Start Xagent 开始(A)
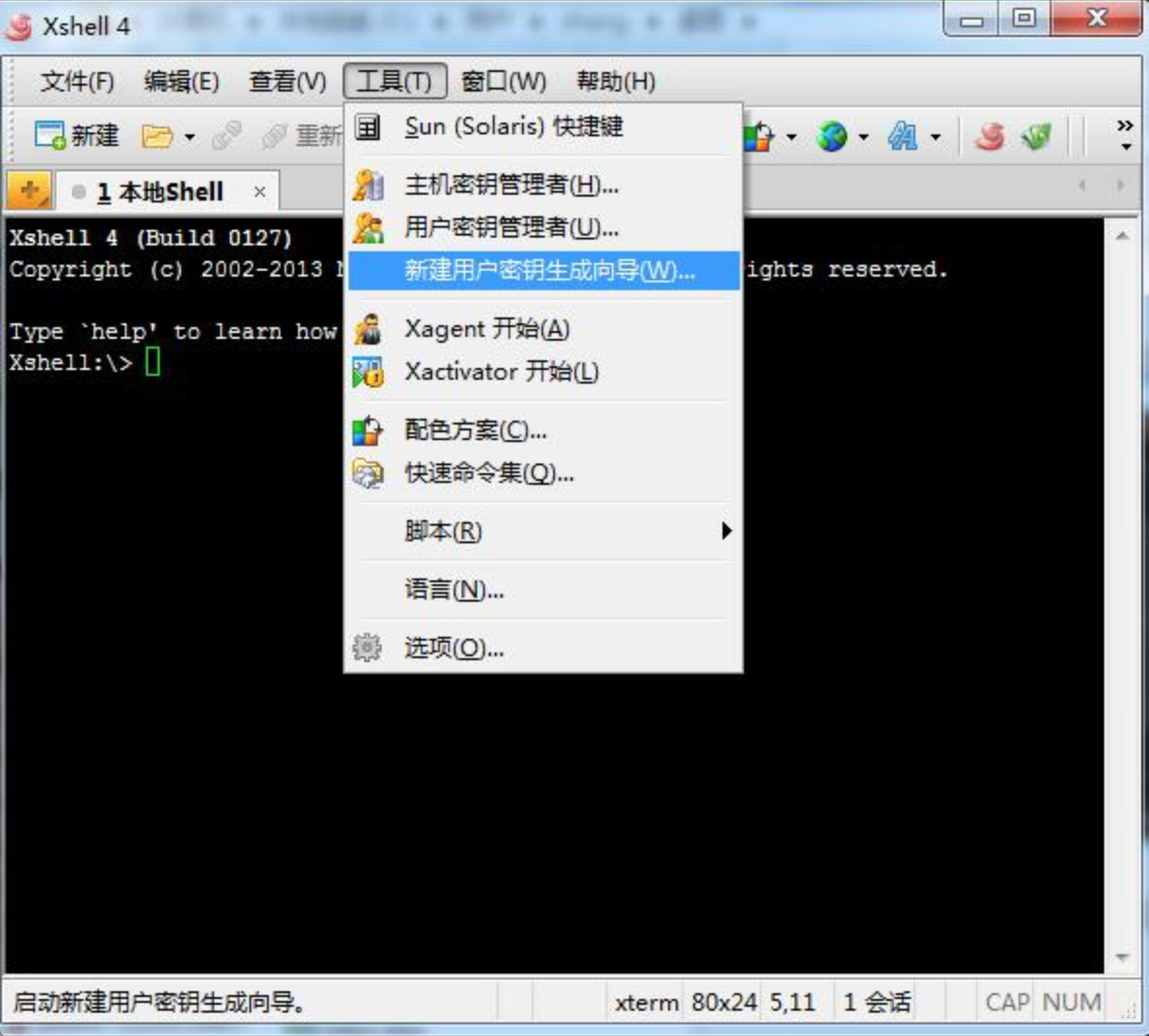This screenshot has height=1036, width=1149. (x=543, y=329)
